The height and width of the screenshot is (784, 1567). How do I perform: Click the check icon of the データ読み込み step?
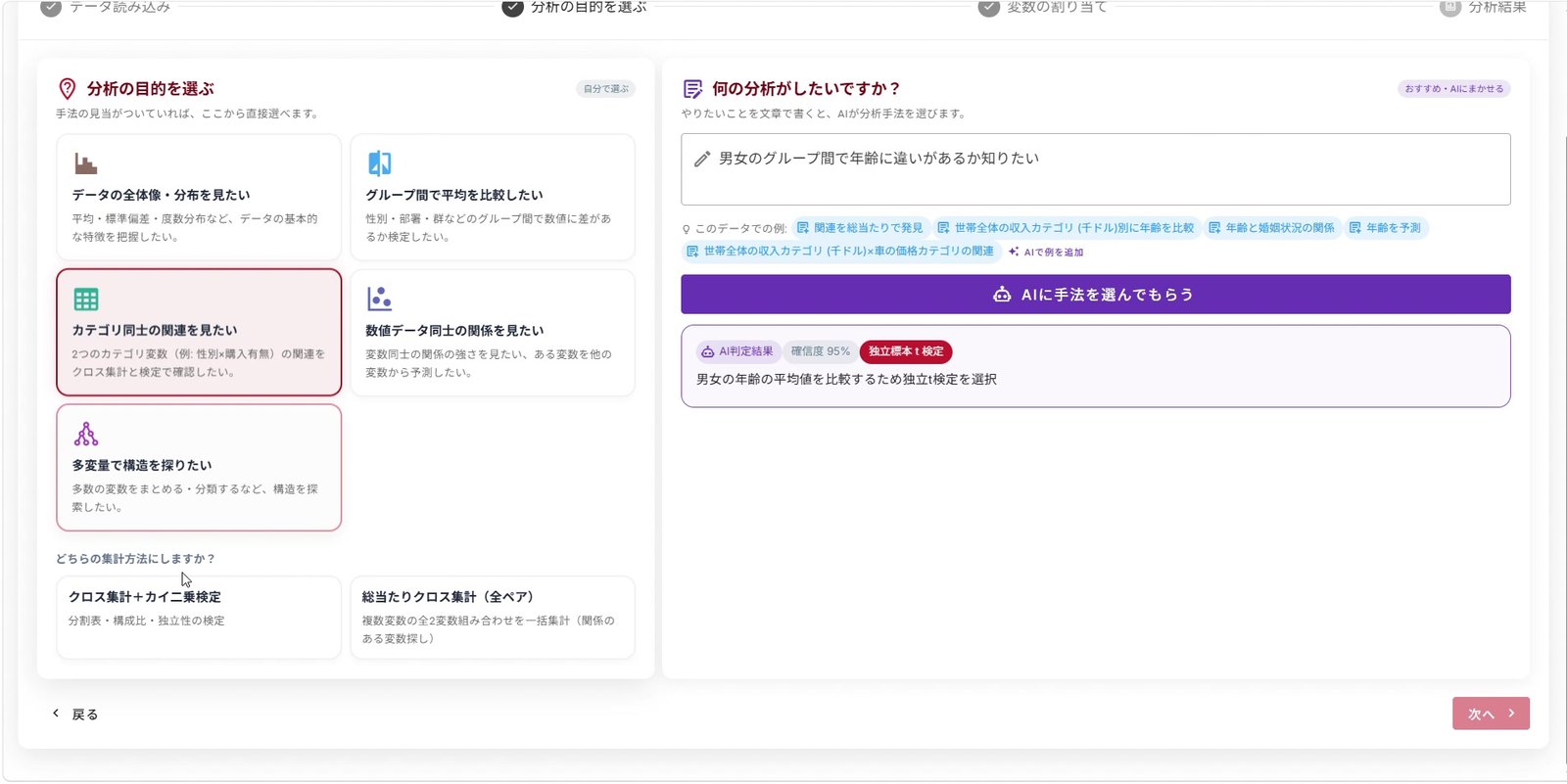51,8
